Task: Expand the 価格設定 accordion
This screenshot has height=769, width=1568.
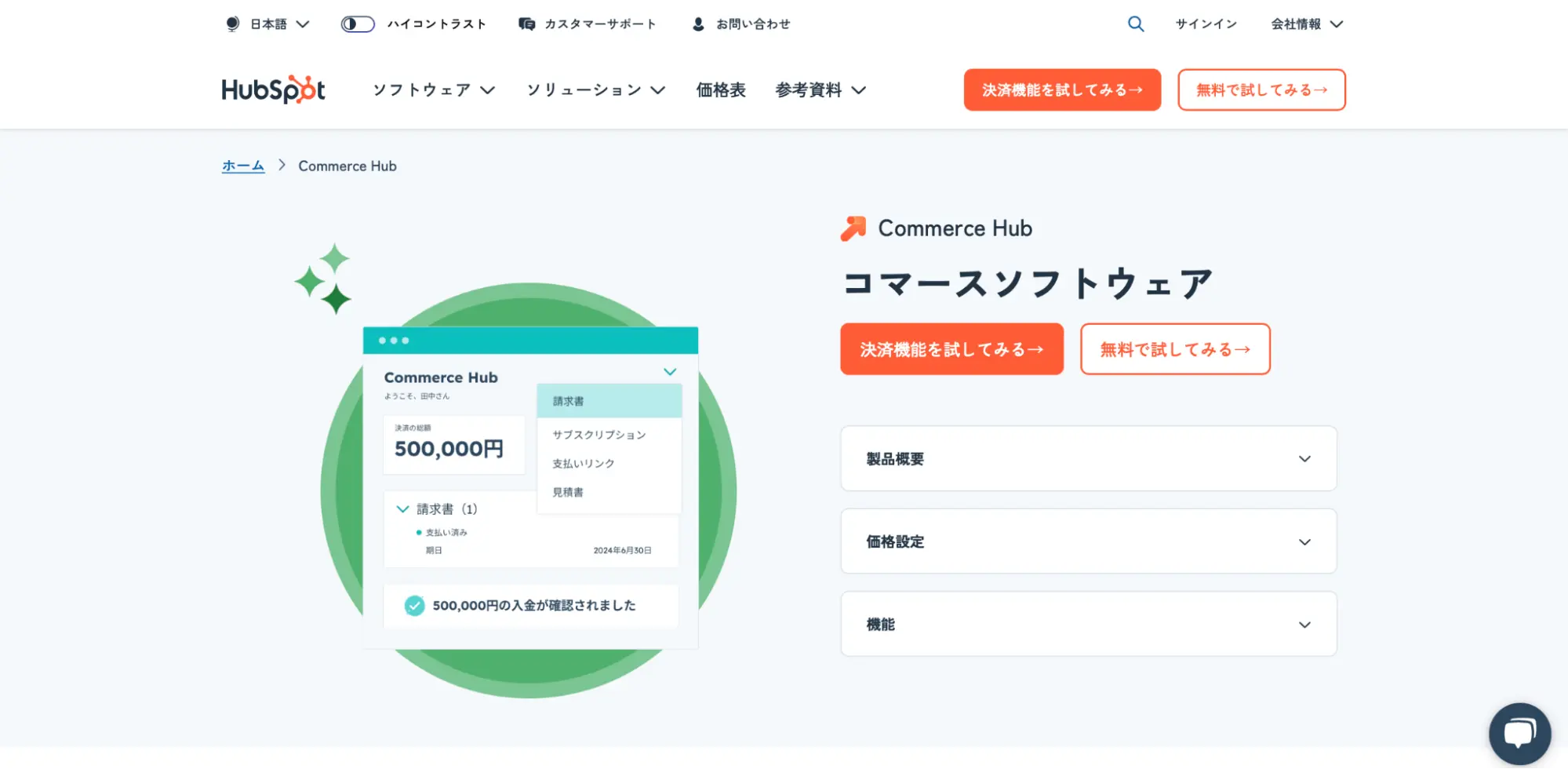Action: click(x=1089, y=541)
